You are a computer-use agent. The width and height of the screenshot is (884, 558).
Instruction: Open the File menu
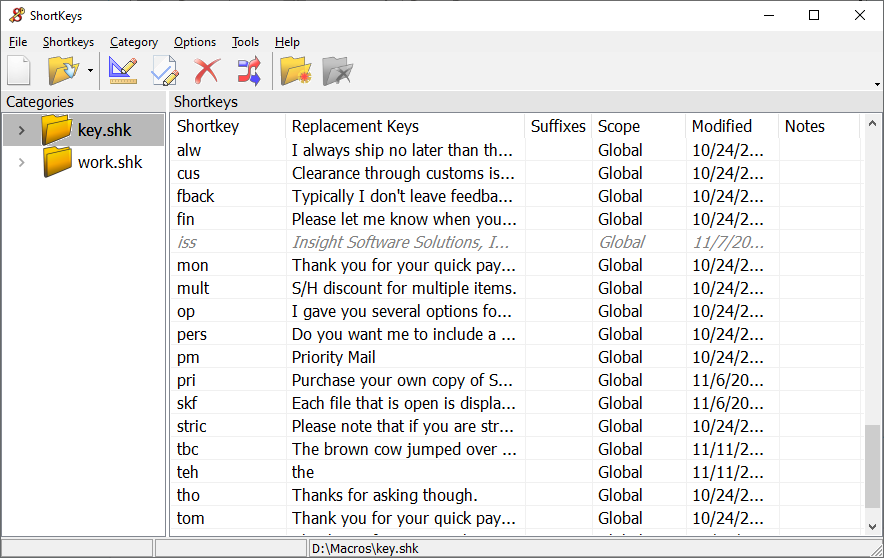pyautogui.click(x=18, y=42)
